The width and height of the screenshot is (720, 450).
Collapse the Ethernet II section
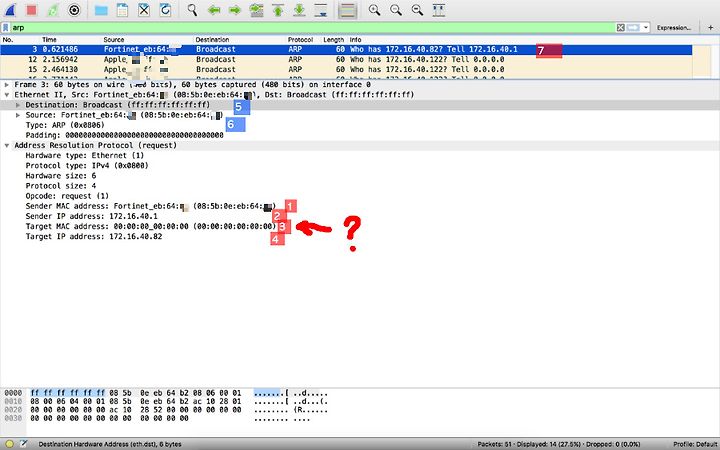tap(6, 95)
